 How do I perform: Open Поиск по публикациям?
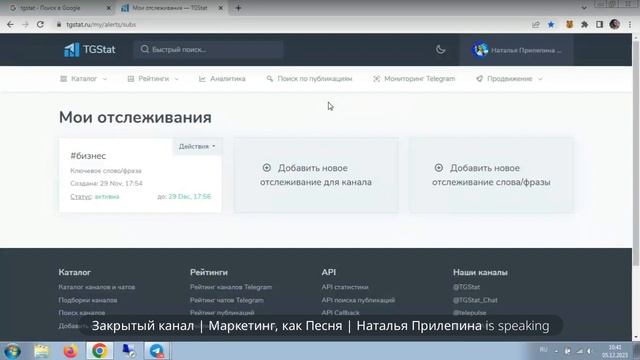309,79
